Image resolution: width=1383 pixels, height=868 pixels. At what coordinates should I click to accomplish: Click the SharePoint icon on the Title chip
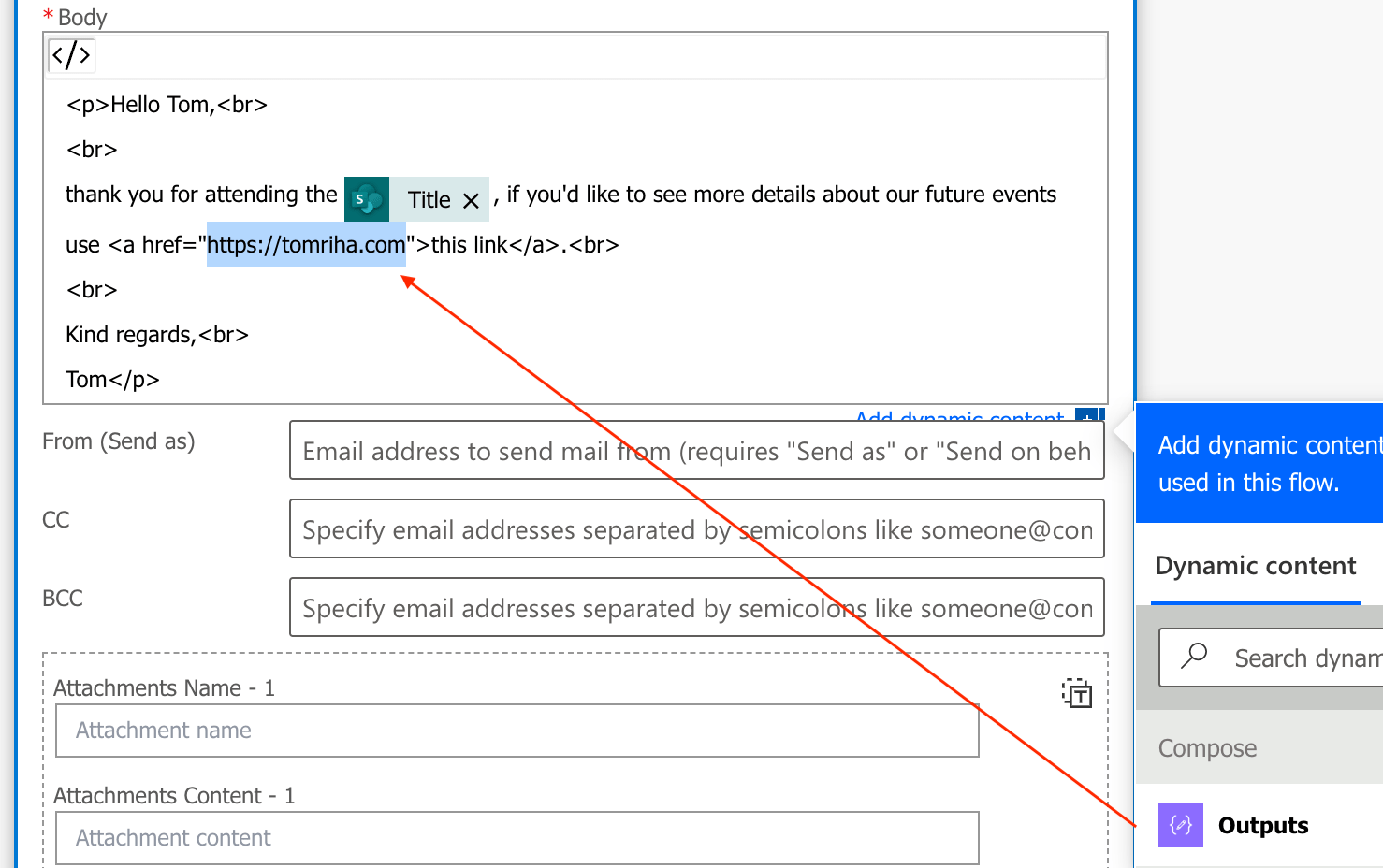click(x=367, y=198)
